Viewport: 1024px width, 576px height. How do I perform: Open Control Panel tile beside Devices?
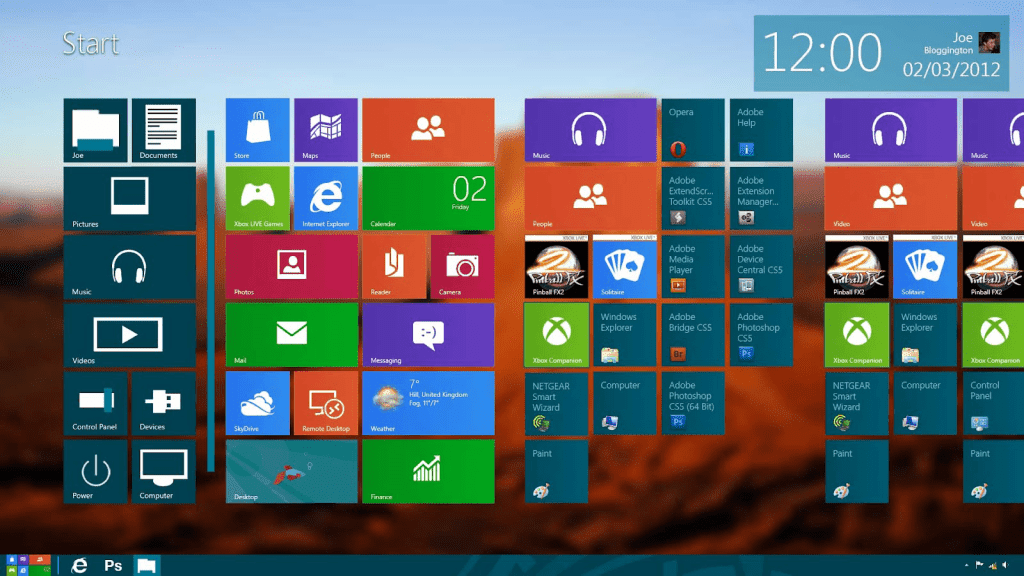[95, 403]
